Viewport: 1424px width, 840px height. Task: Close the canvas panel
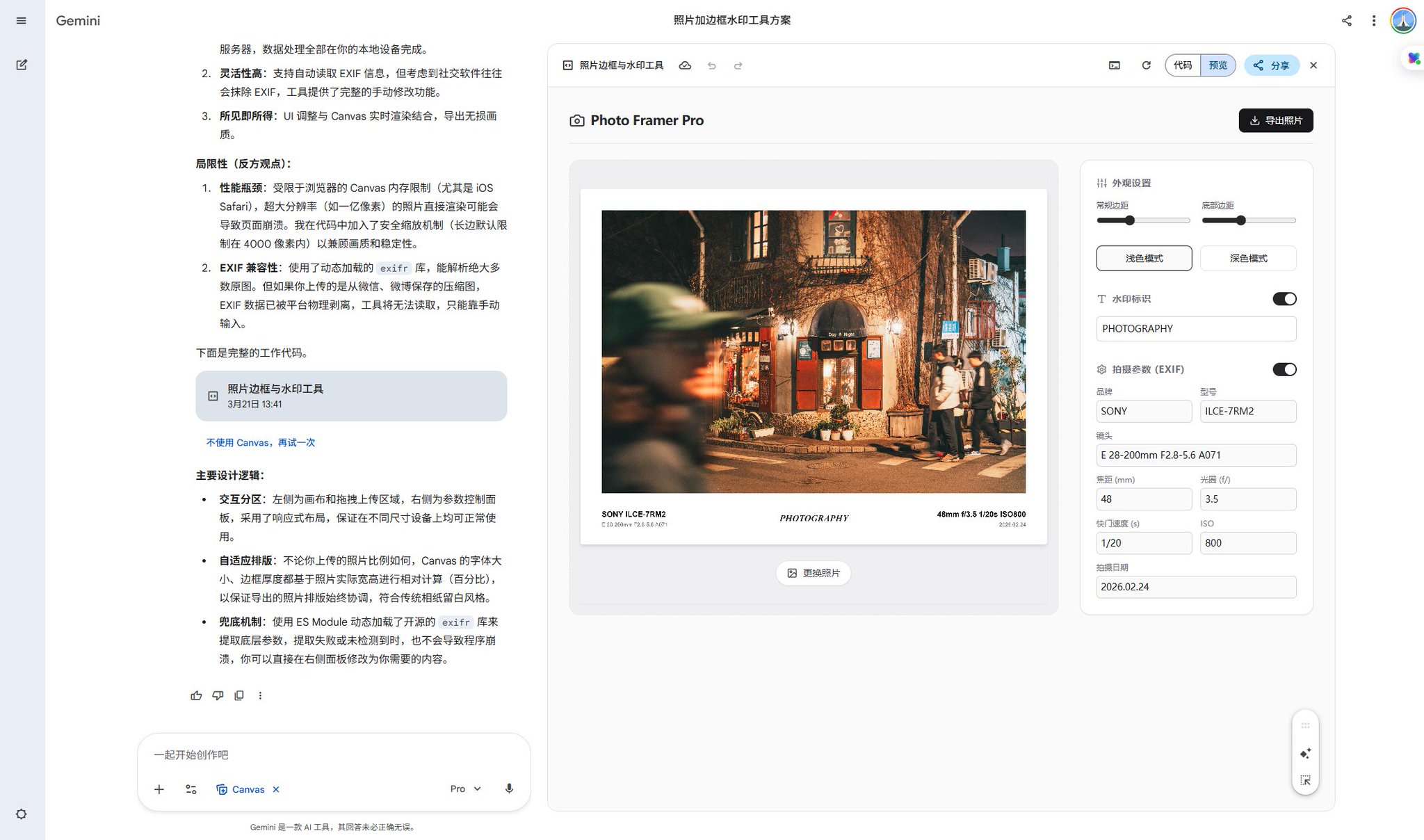(1313, 65)
